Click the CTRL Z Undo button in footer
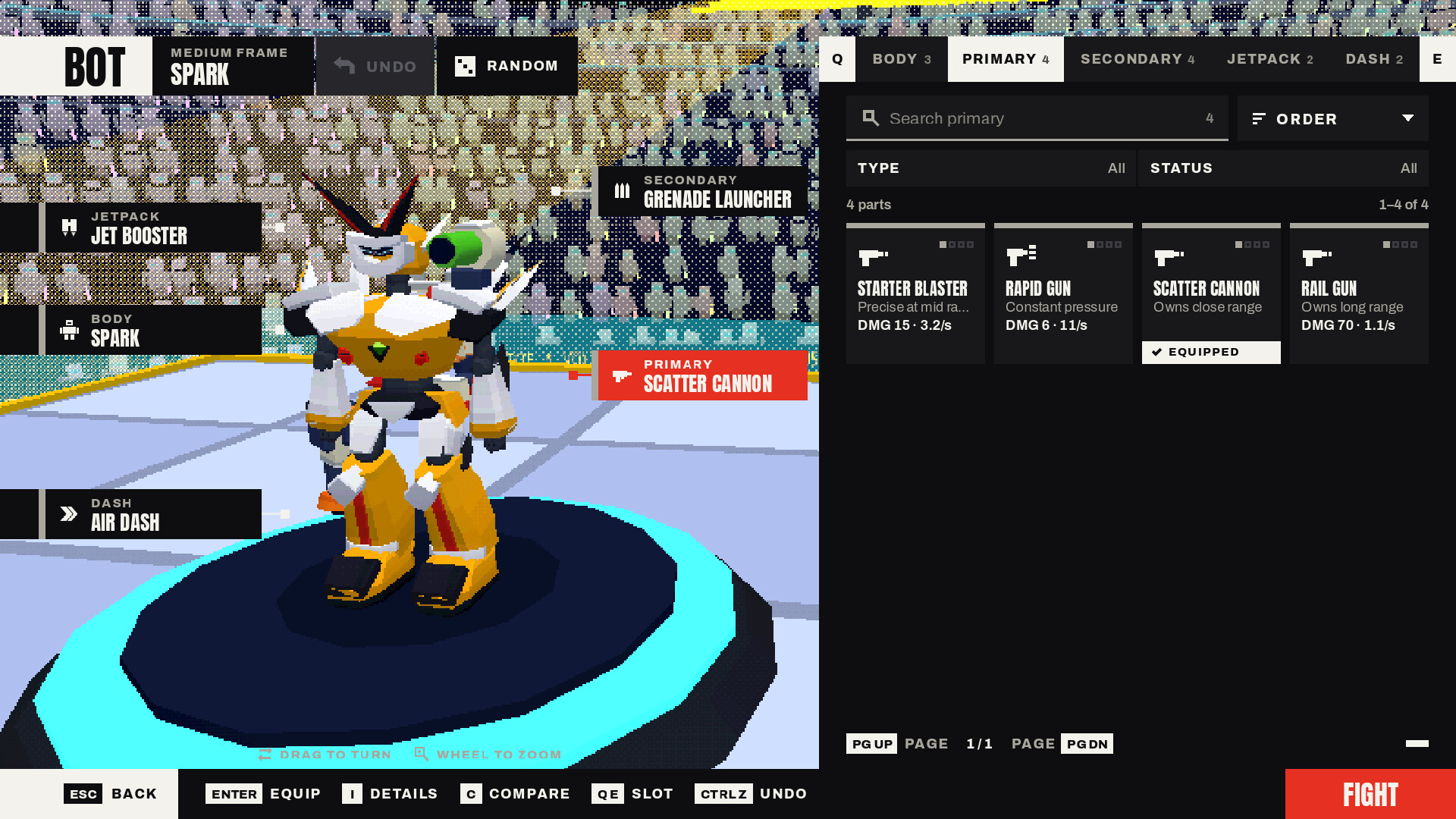The height and width of the screenshot is (819, 1456). [x=751, y=794]
